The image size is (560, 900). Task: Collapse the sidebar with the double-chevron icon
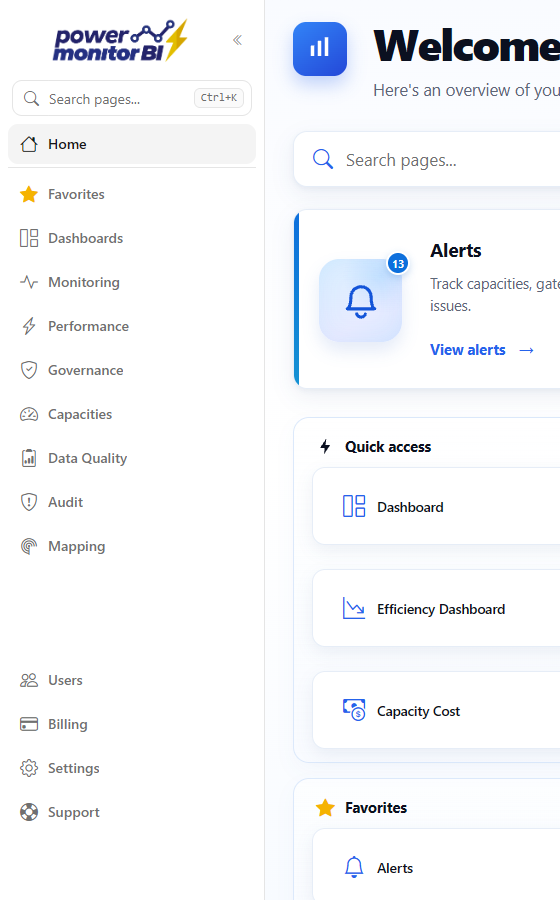pos(238,40)
